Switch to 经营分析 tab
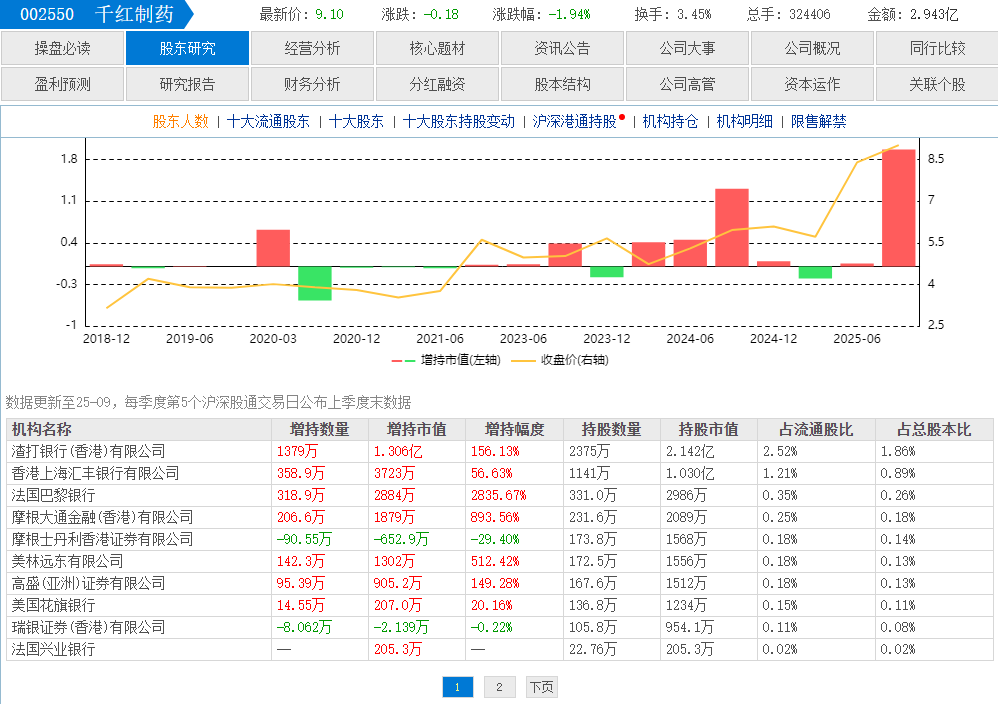The height and width of the screenshot is (704, 998). point(312,48)
